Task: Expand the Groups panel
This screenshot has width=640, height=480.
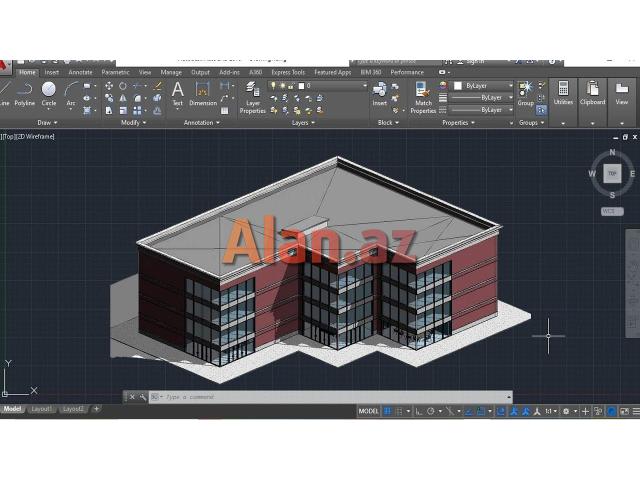Action: tap(531, 122)
